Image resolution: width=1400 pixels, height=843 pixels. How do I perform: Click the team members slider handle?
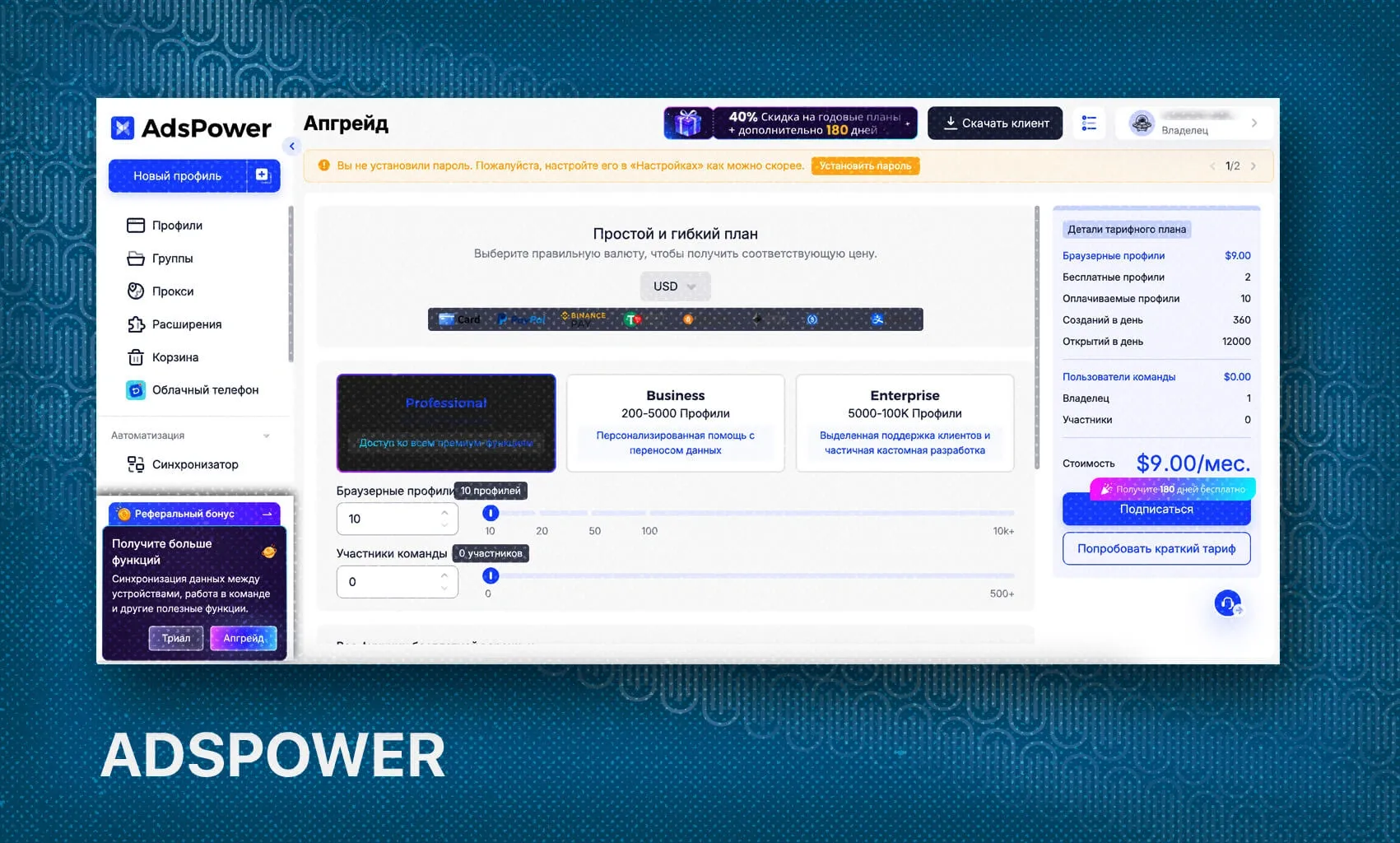click(491, 575)
